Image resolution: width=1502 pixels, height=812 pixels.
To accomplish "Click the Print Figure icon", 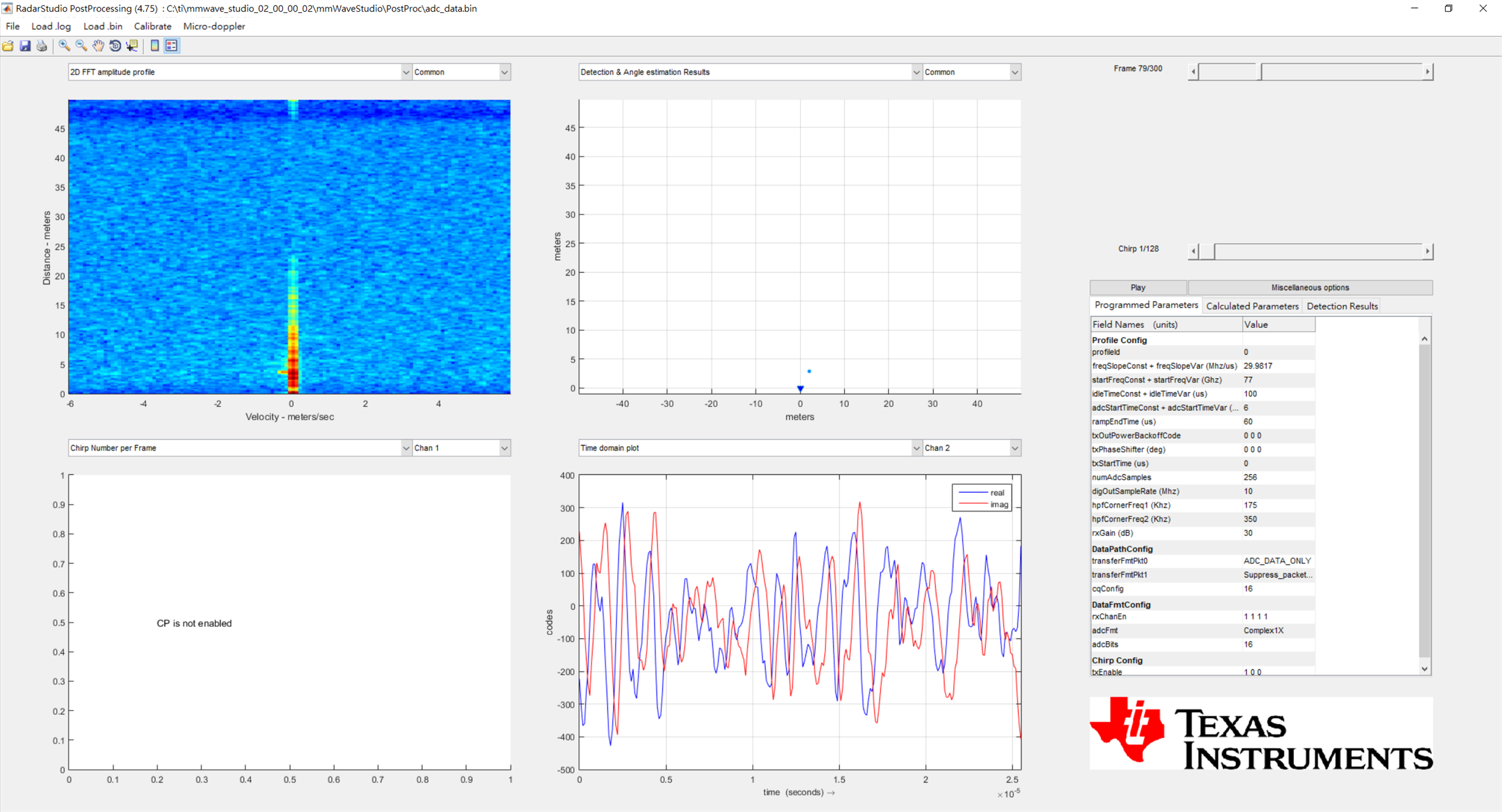I will pos(42,46).
